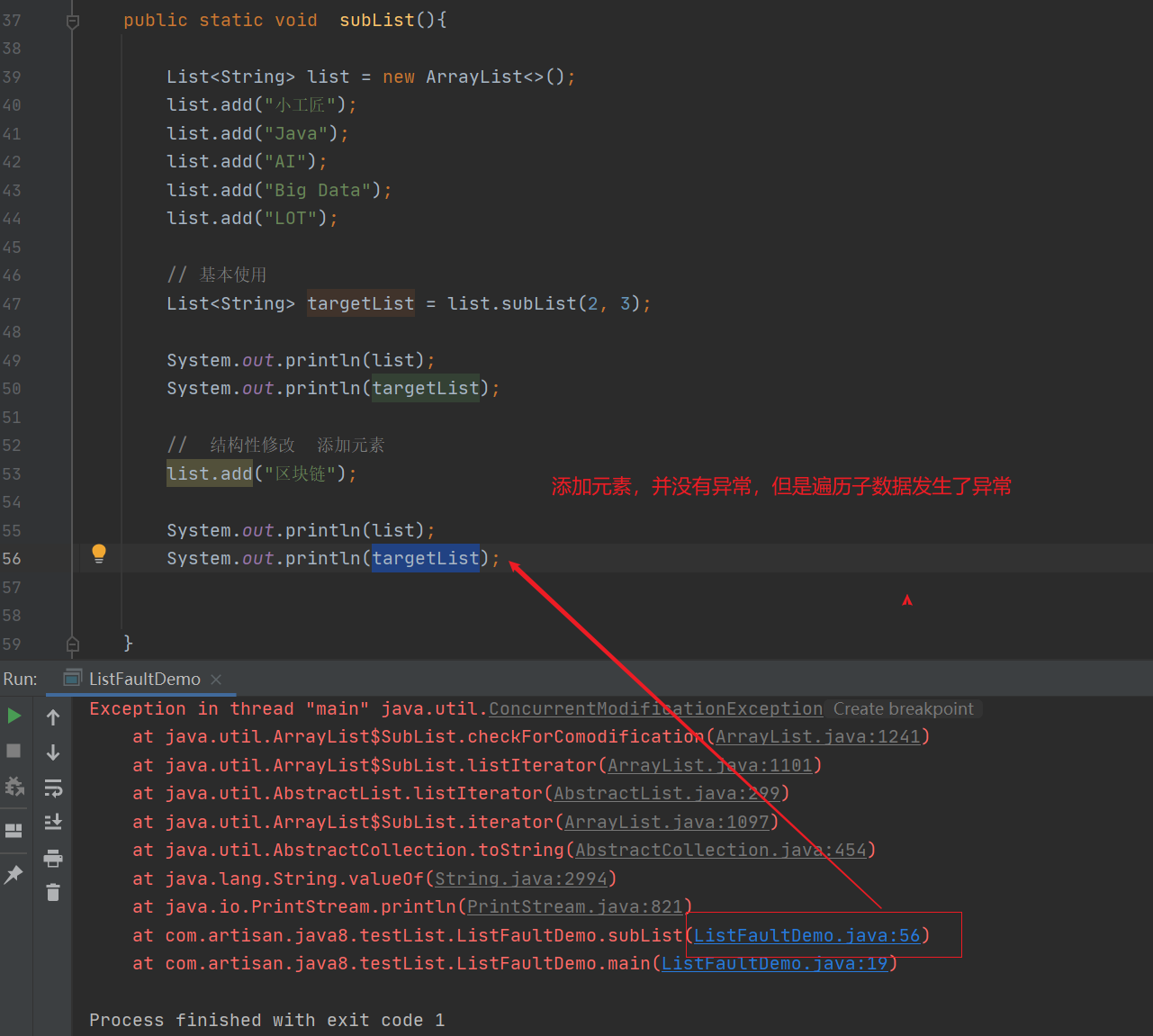This screenshot has width=1153, height=1036.
Task: Open the debug/rerun bug-gear icon
Action: pos(14,786)
